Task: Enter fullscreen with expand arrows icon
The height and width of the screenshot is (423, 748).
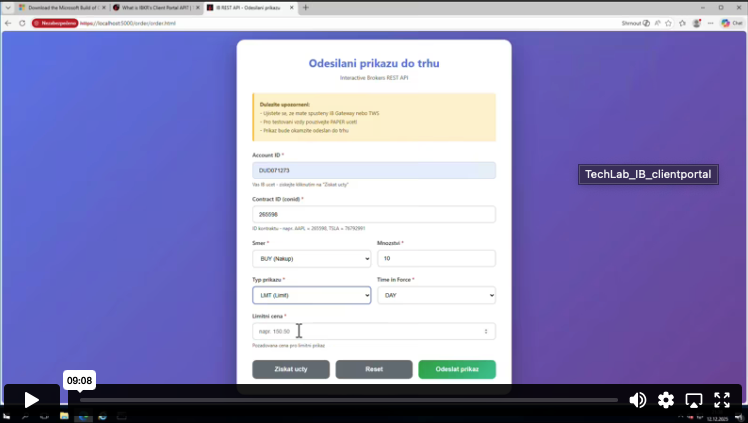Action: click(722, 400)
